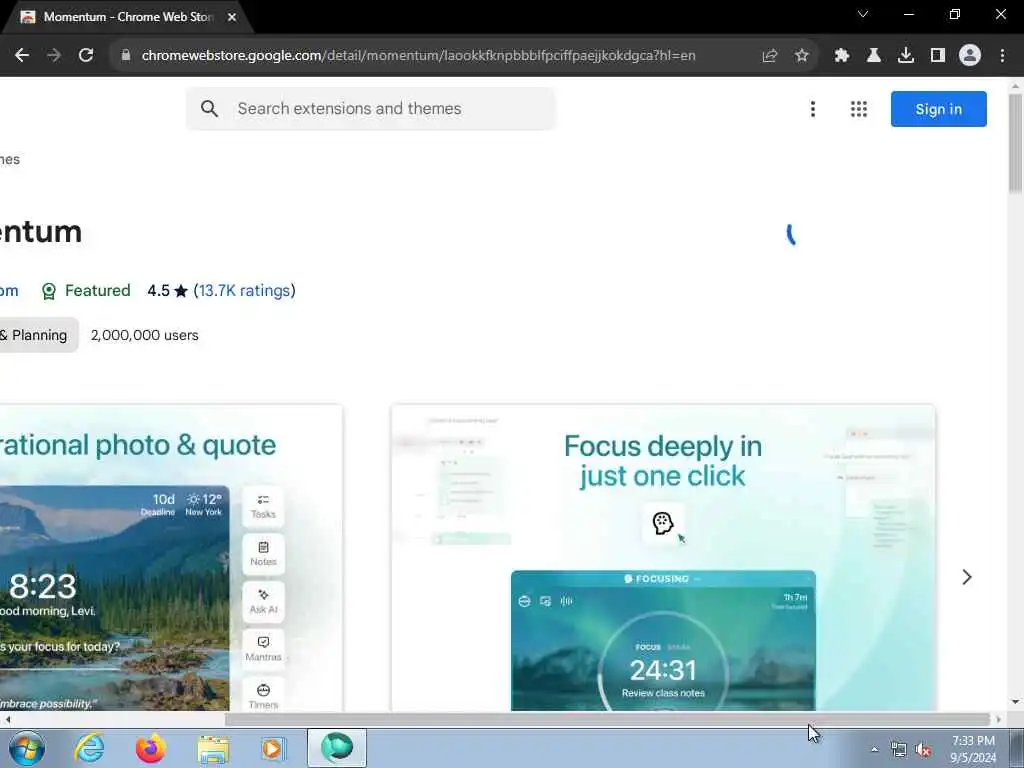1024x768 pixels.
Task: Open Chrome Labs flask icon
Action: click(874, 56)
